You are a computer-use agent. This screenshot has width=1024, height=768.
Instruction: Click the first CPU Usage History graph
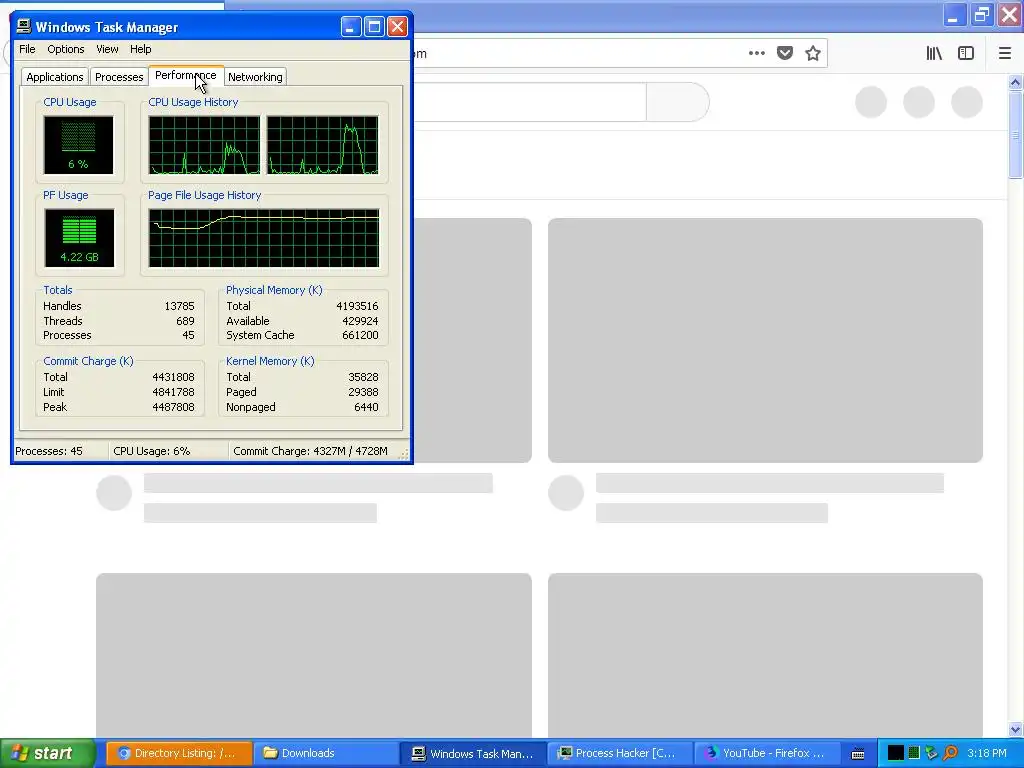tap(204, 145)
